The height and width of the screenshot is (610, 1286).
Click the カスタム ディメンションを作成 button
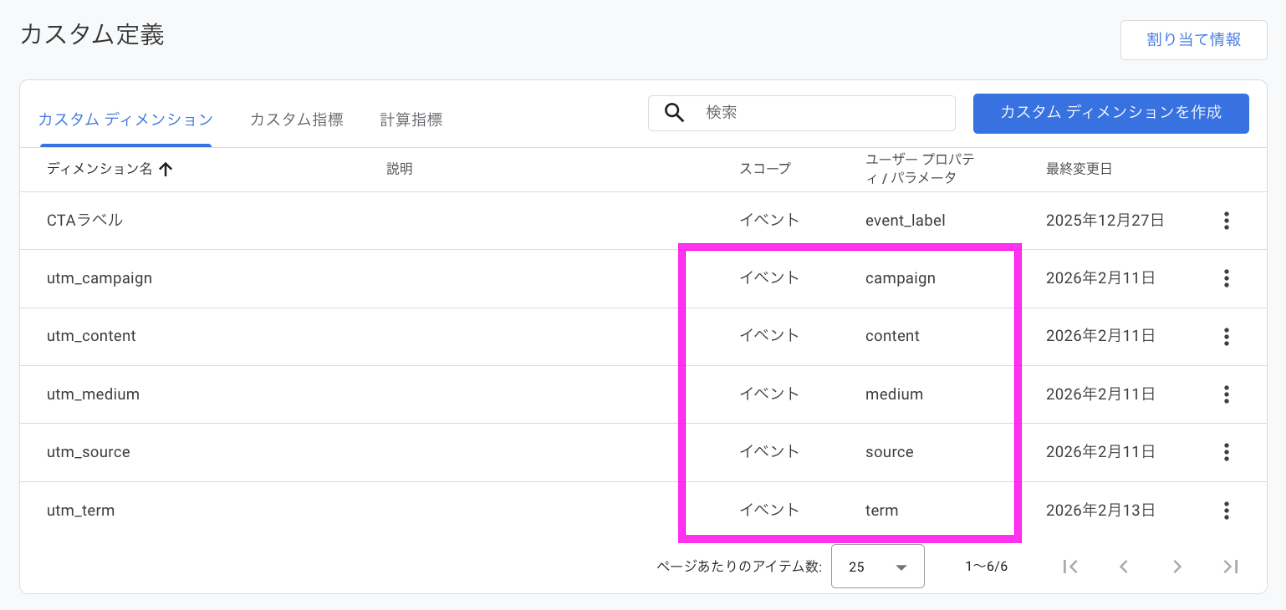(x=1110, y=113)
